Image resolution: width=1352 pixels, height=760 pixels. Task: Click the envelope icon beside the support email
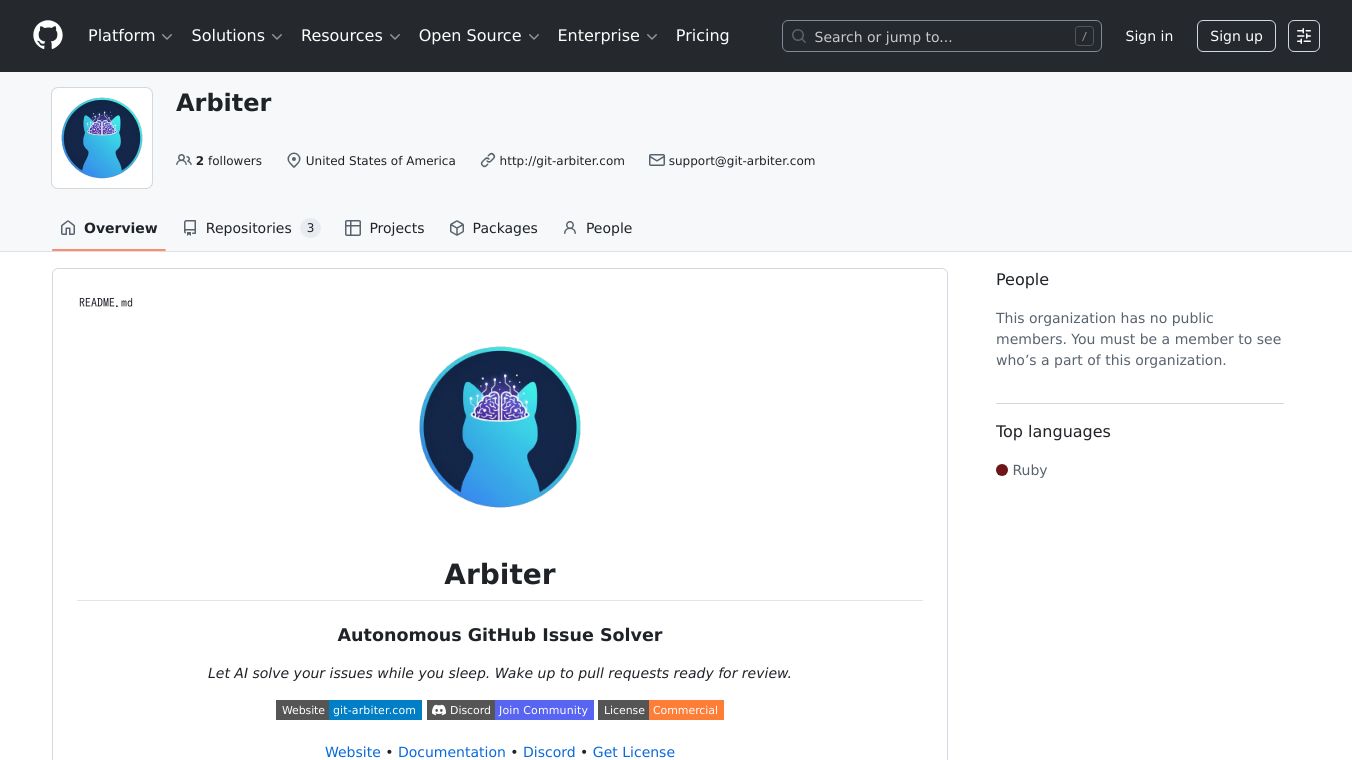[x=657, y=160]
